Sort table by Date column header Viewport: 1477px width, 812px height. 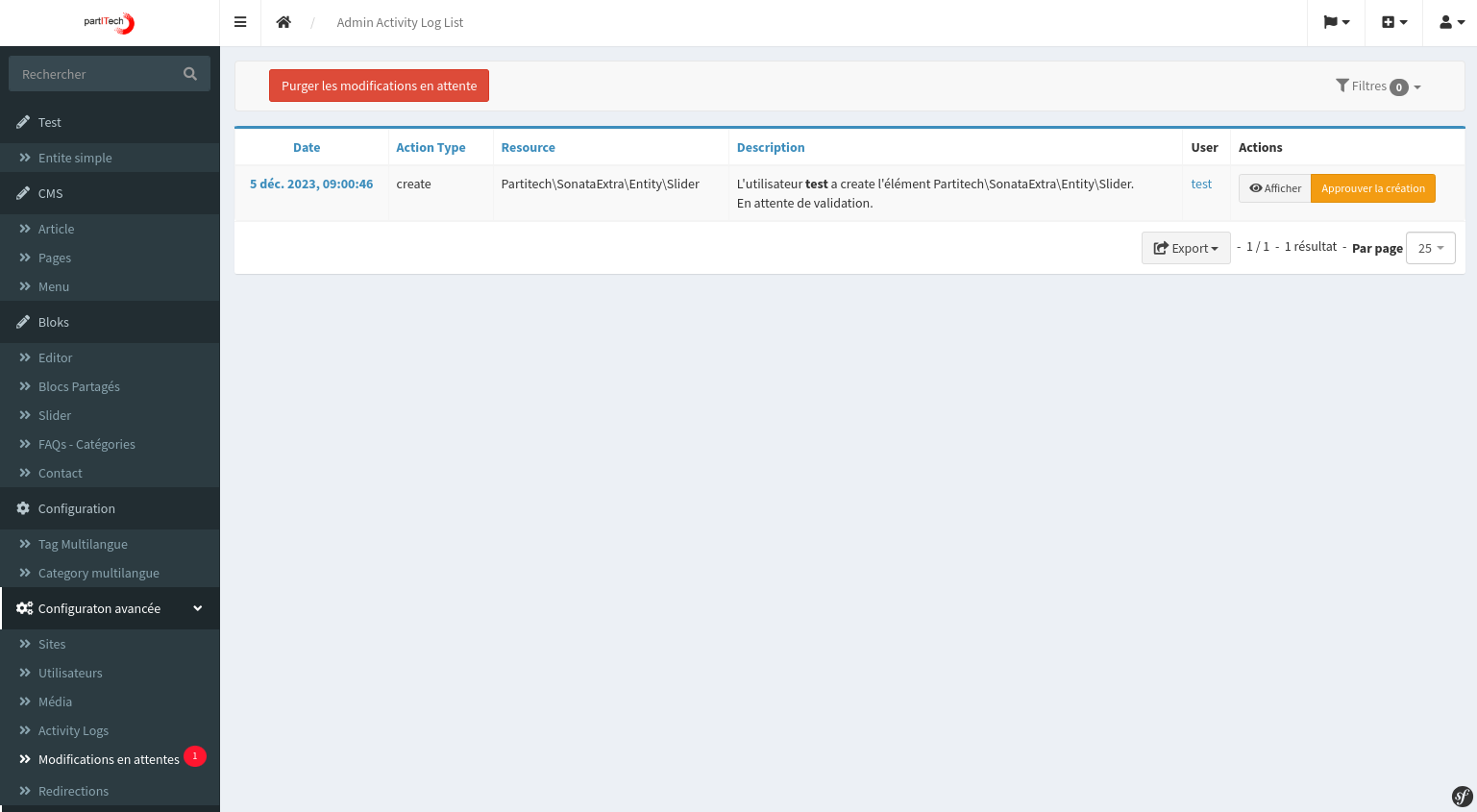pos(307,147)
